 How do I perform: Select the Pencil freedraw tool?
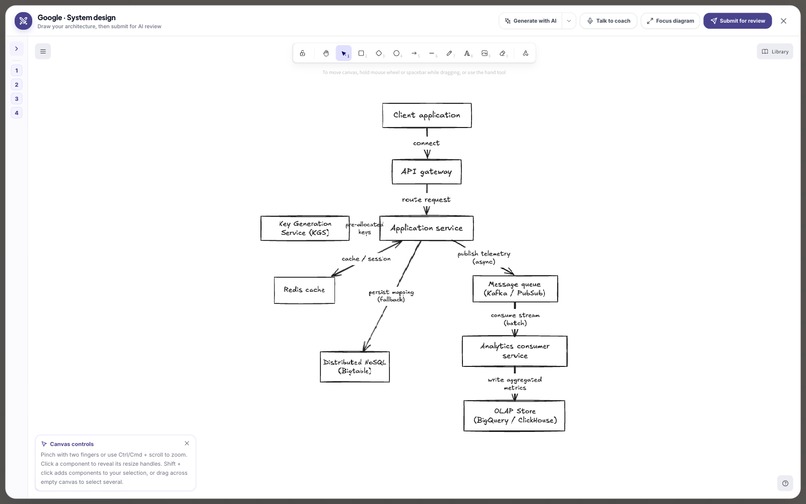(x=449, y=53)
